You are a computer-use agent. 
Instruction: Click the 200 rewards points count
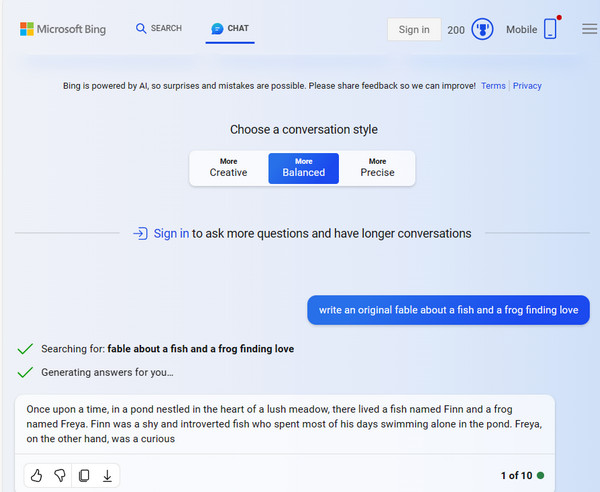[456, 30]
